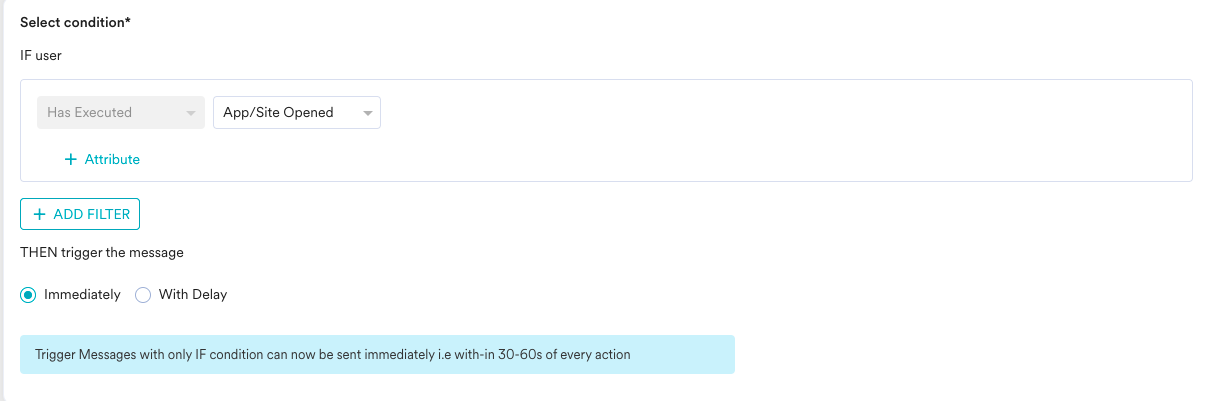This screenshot has width=1206, height=401.
Task: Click the IF user label
Action: pyautogui.click(x=41, y=56)
